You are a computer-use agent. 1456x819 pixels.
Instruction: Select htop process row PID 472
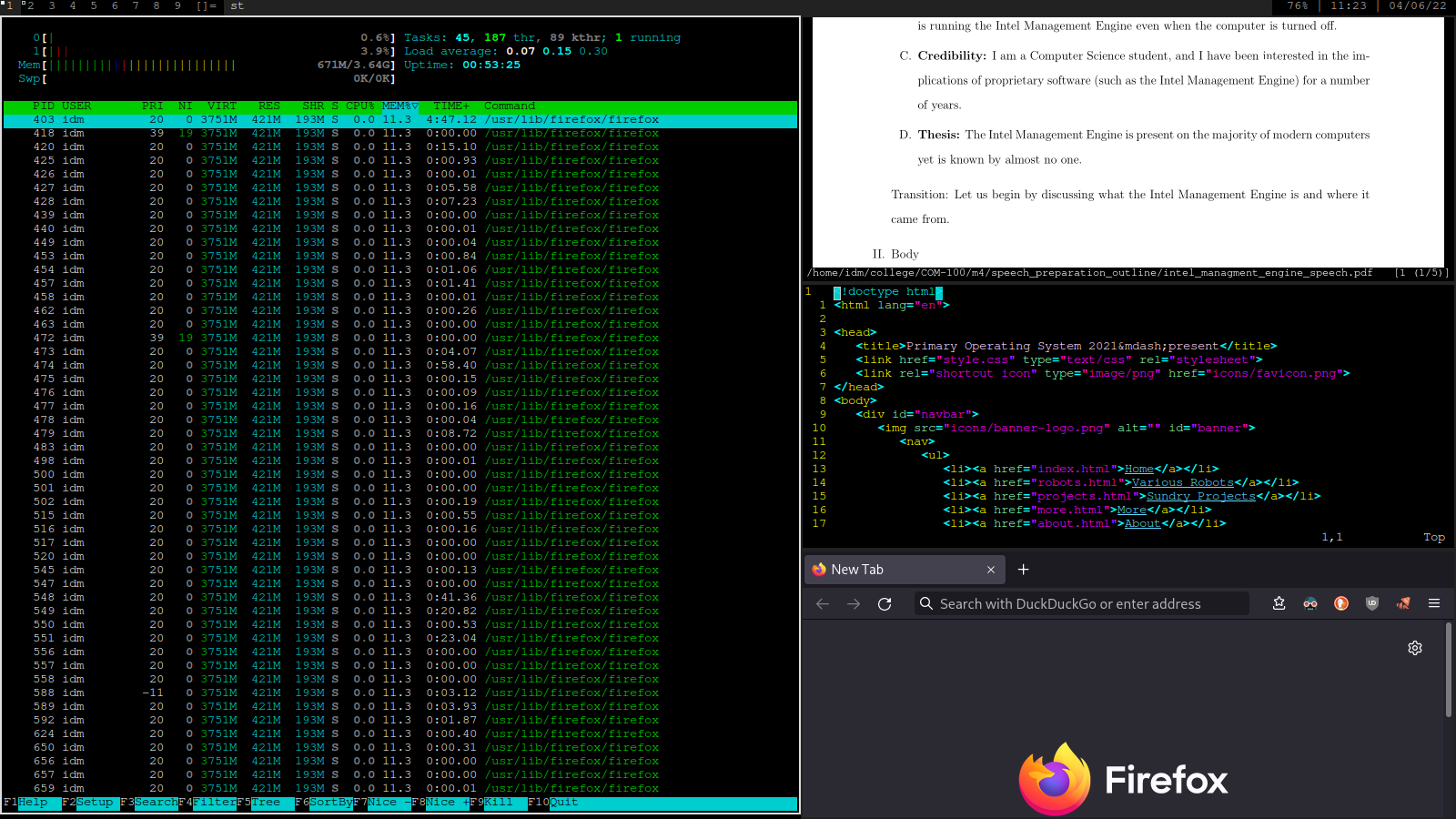click(x=400, y=338)
